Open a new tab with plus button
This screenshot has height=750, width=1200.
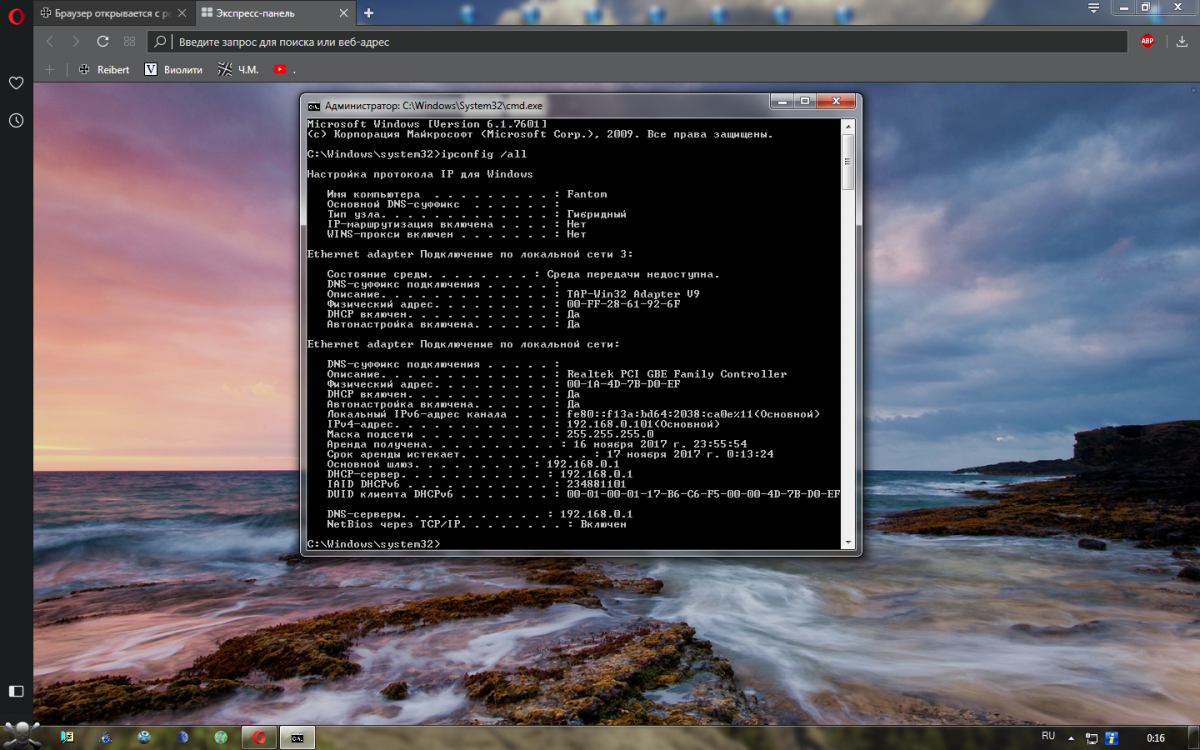pyautogui.click(x=368, y=13)
